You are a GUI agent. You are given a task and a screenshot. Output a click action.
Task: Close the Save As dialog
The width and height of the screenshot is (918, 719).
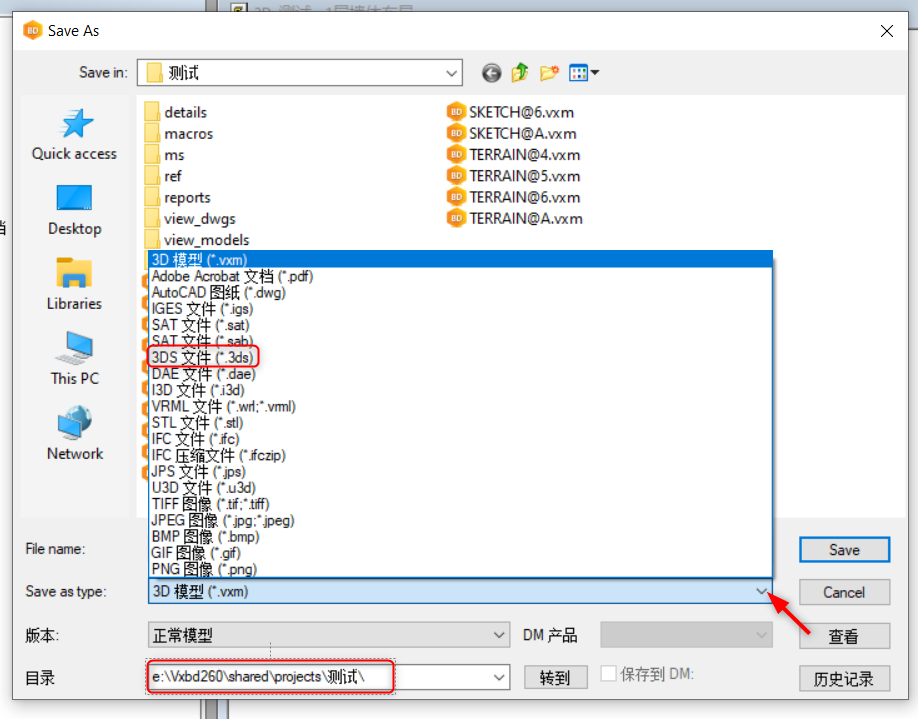tap(887, 30)
